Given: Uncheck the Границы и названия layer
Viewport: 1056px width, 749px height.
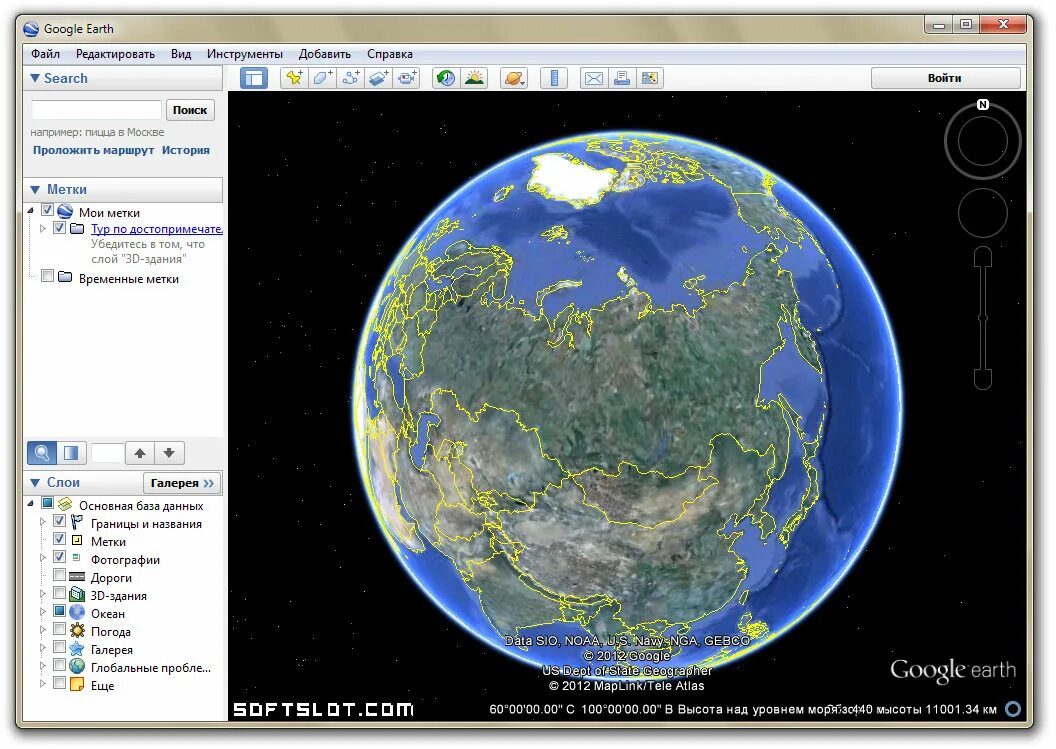Looking at the screenshot, I should (x=59, y=521).
